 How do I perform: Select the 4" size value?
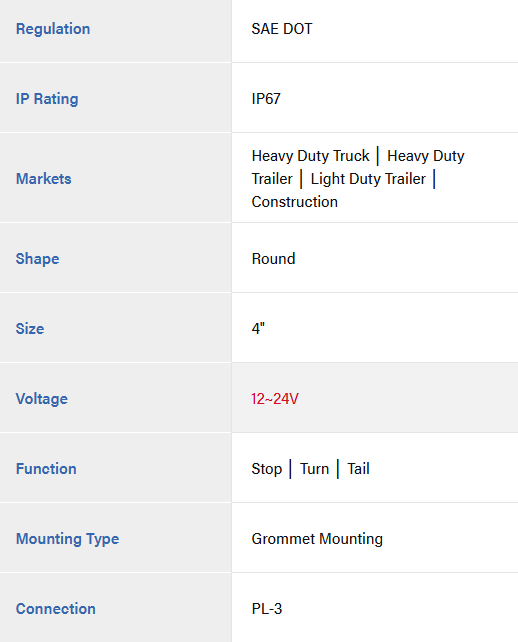coord(258,329)
